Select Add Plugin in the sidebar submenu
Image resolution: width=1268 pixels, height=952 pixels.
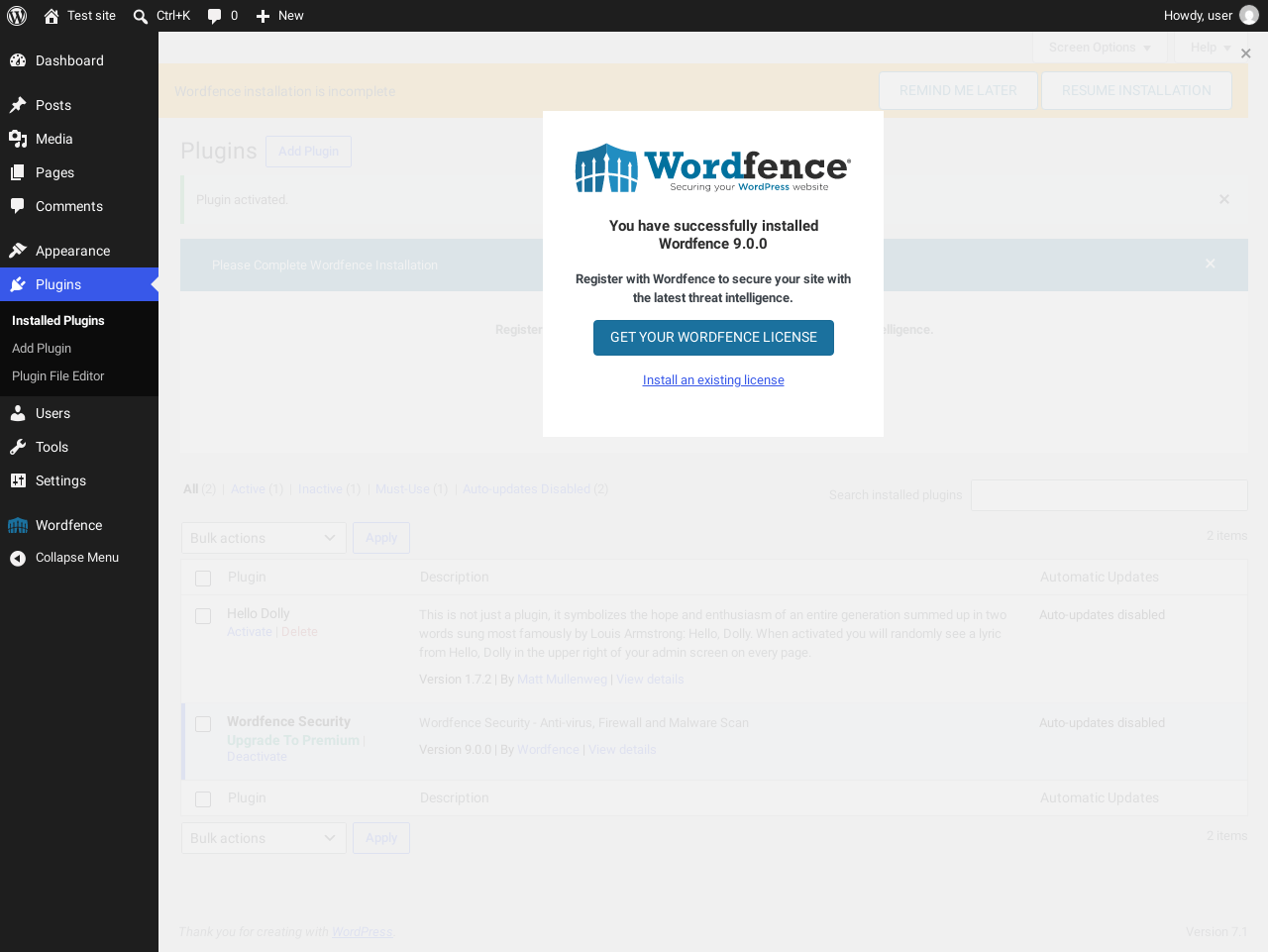coord(42,349)
